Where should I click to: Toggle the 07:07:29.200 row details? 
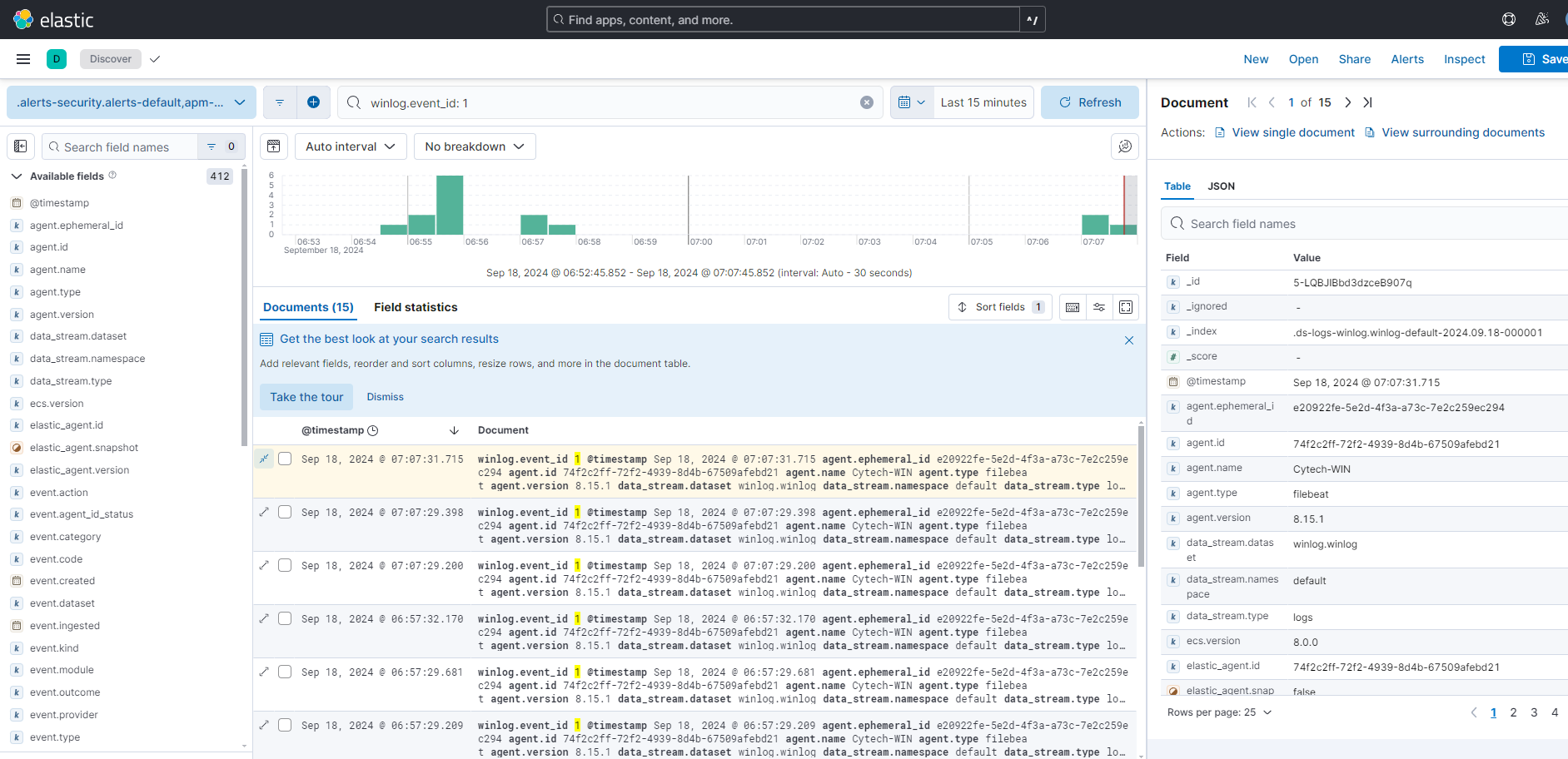(x=264, y=565)
